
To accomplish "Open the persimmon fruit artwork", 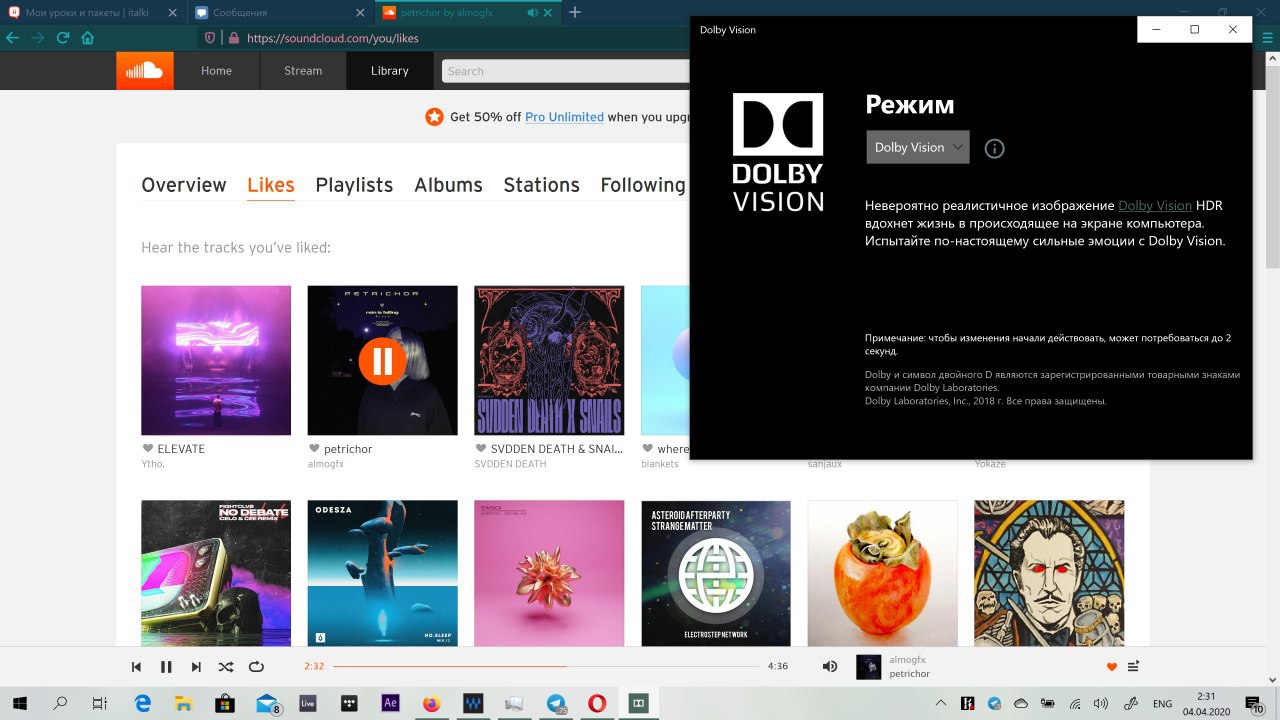I will pyautogui.click(x=883, y=573).
